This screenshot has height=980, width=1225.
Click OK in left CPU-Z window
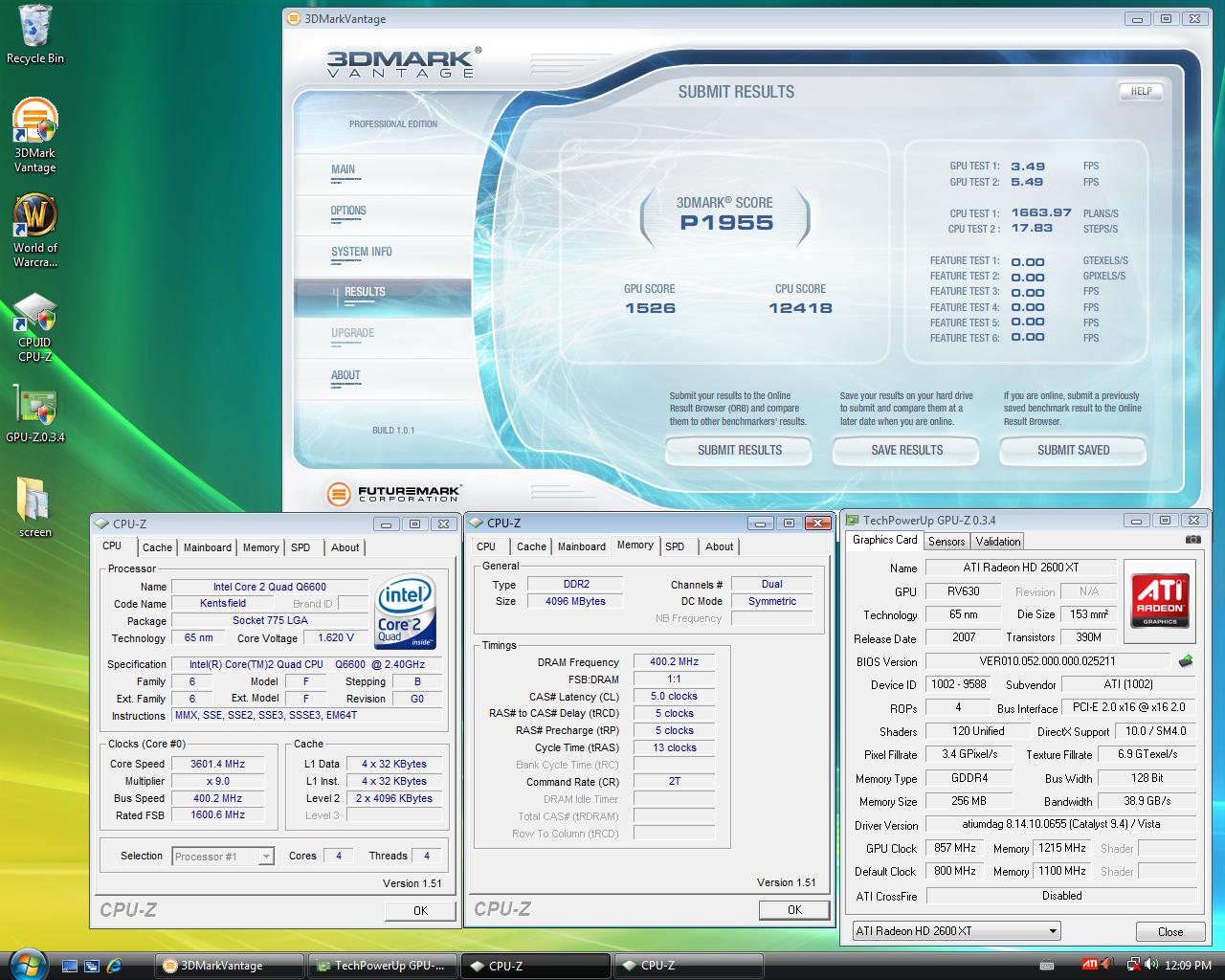[420, 910]
